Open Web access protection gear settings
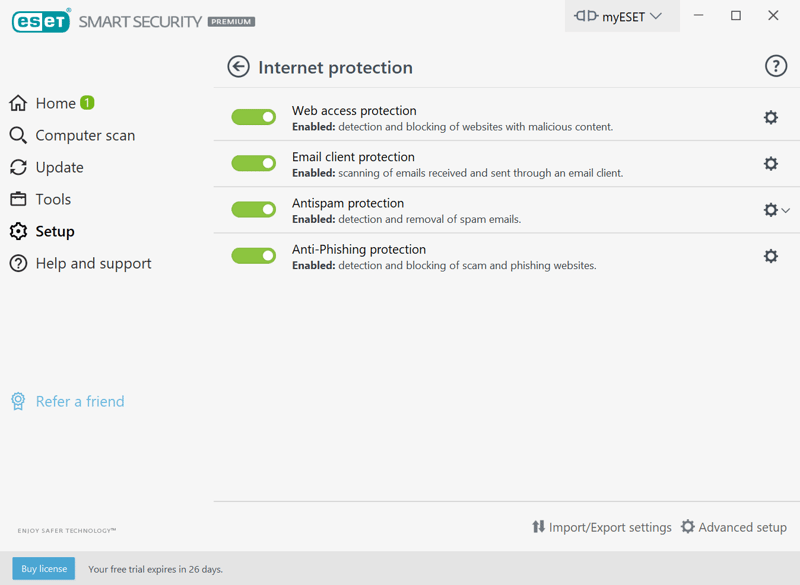This screenshot has height=585, width=800. pos(770,117)
